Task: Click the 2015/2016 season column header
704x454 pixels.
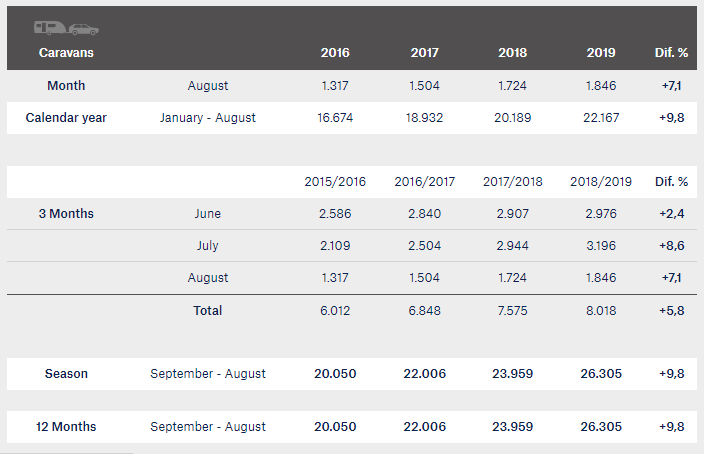Action: point(335,181)
